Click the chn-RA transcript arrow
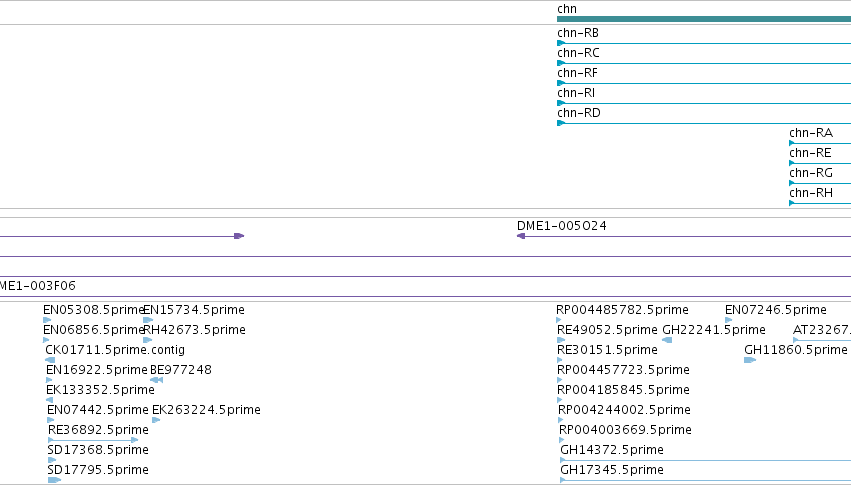 coord(792,143)
